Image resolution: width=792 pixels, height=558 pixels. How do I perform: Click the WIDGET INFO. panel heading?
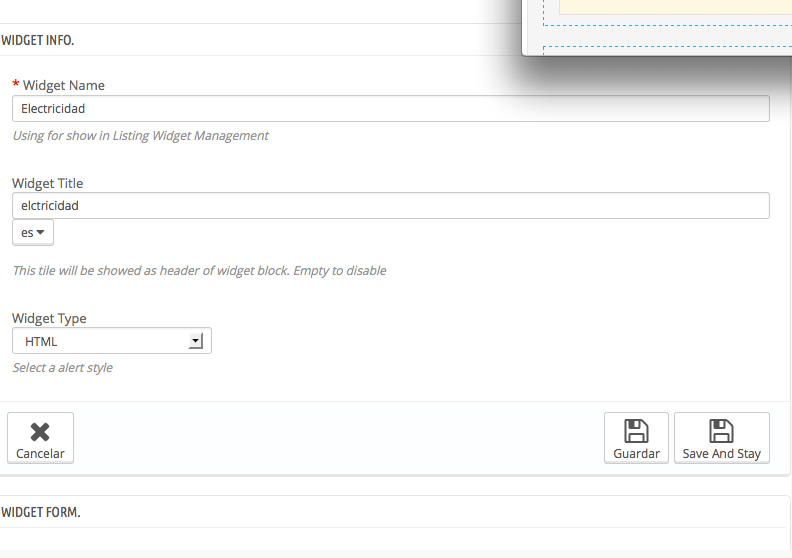pos(38,40)
